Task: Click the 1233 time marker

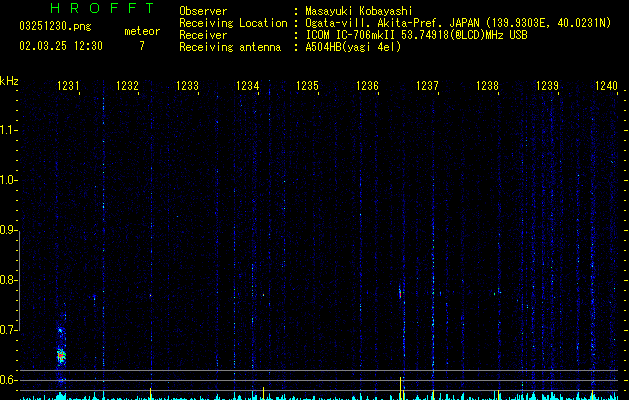Action: click(187, 85)
